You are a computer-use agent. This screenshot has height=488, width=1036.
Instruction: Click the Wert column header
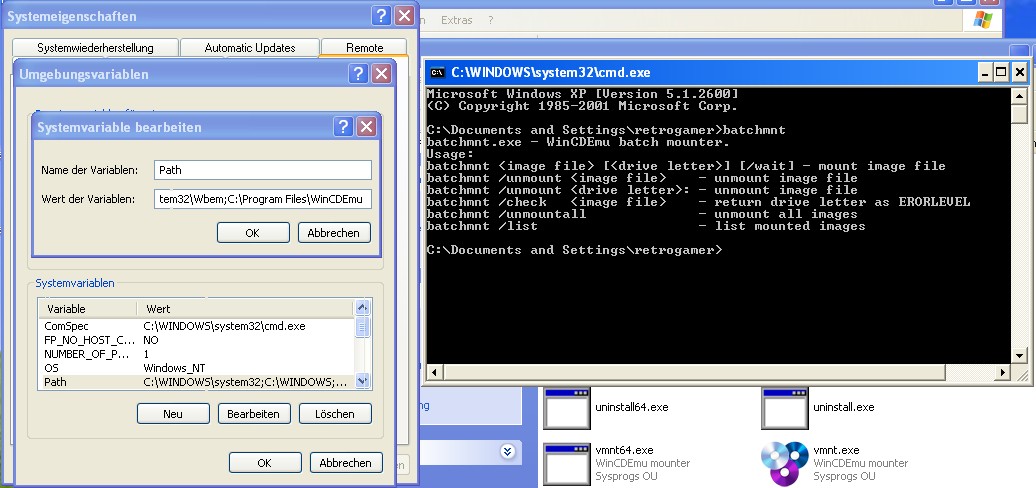[x=246, y=309]
